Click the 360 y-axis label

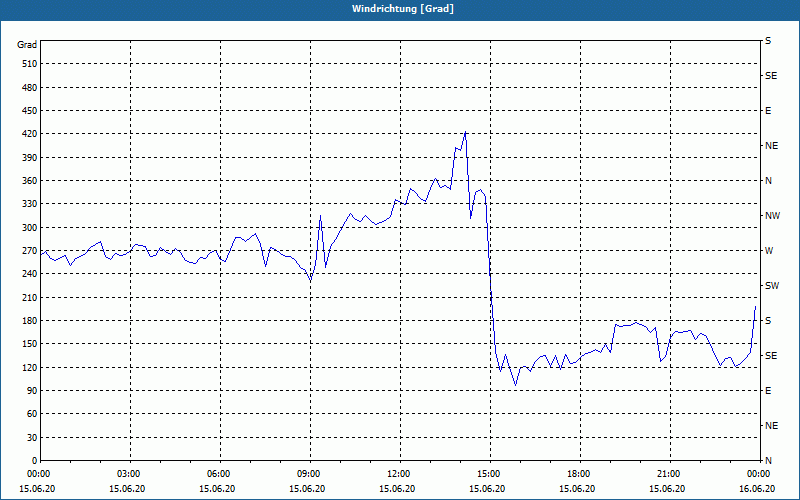(30, 181)
